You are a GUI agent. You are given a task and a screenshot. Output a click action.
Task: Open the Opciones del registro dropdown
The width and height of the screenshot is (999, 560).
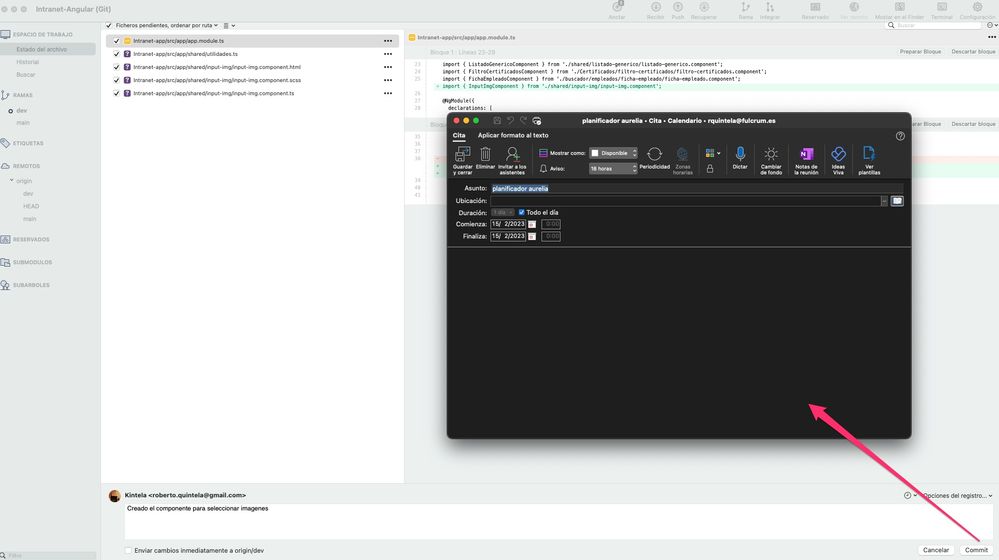click(x=958, y=496)
